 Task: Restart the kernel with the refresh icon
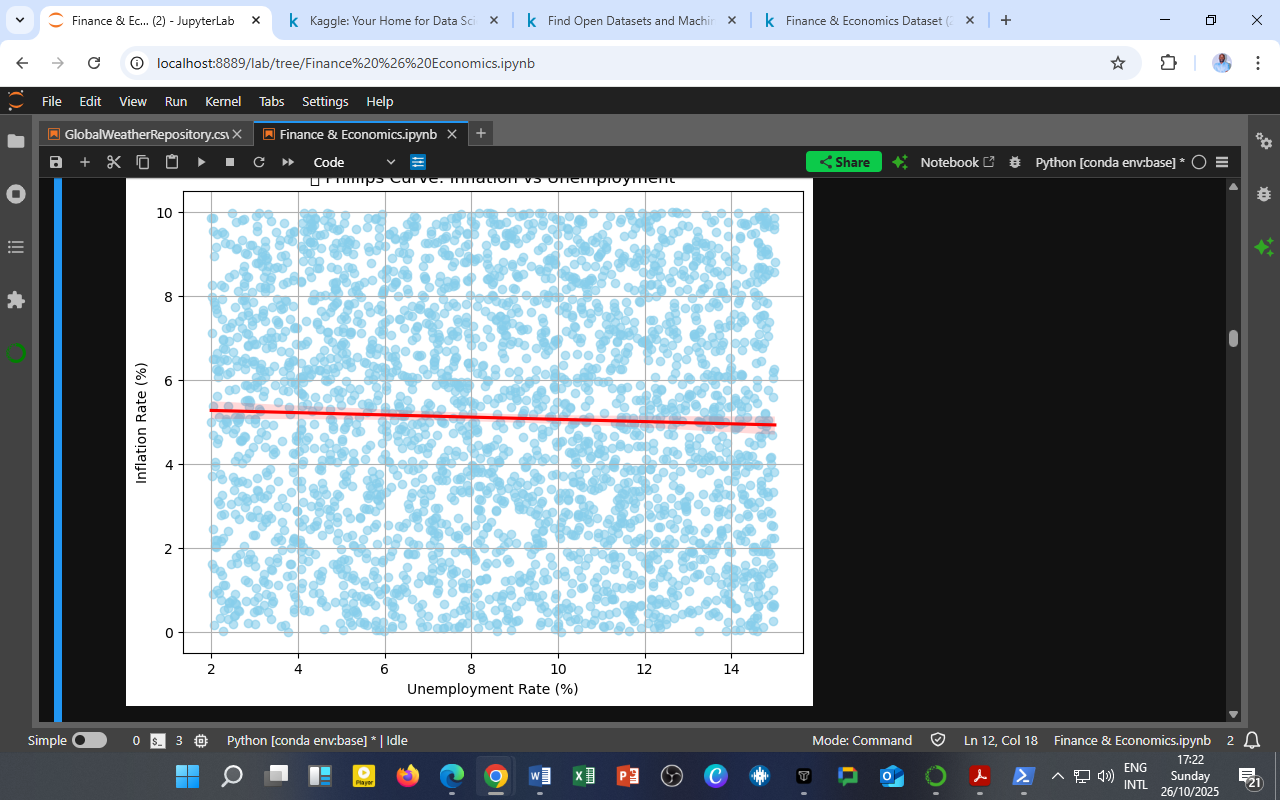[258, 161]
